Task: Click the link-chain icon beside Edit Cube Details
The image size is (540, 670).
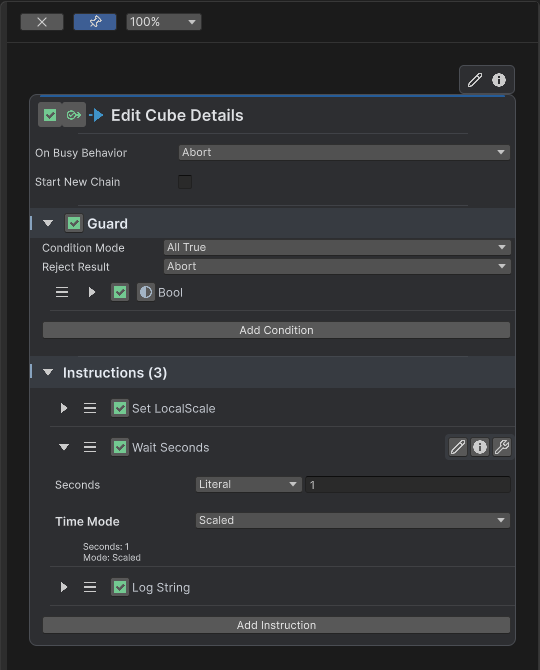Action: coord(74,115)
